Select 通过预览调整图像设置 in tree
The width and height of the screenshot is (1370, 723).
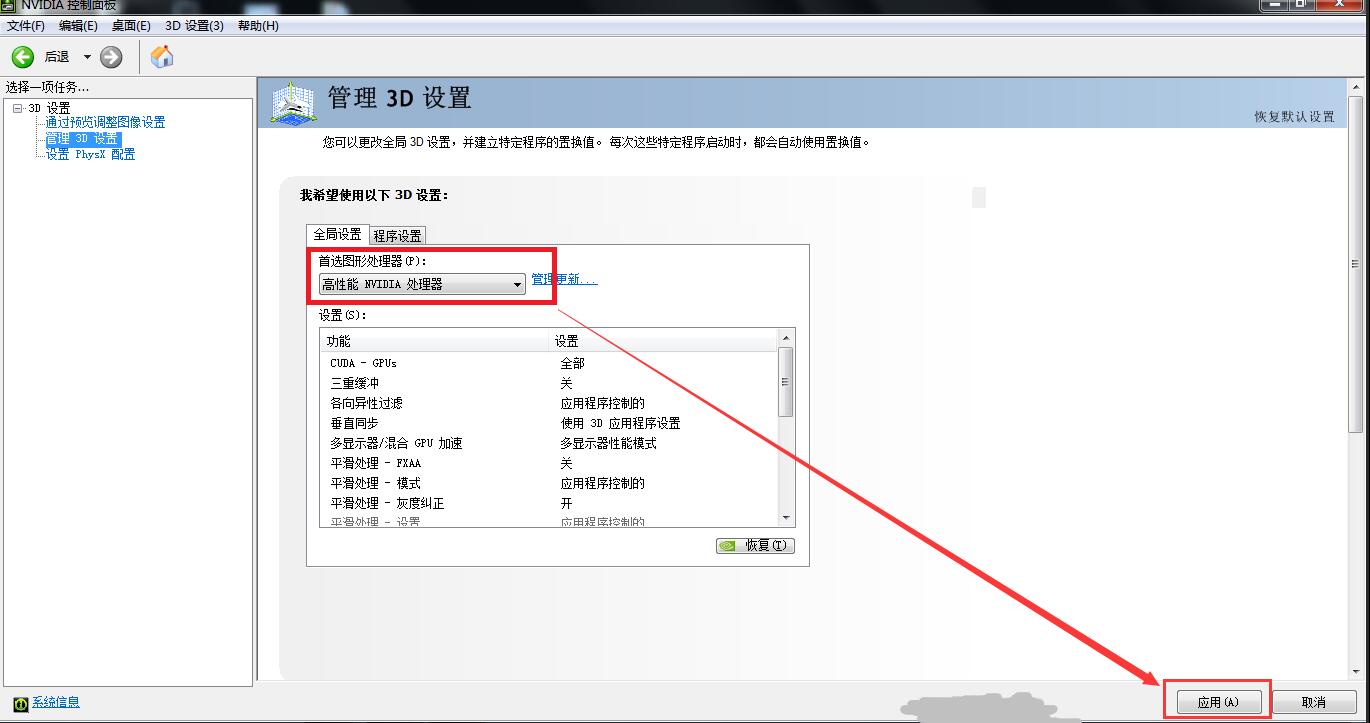tap(105, 122)
